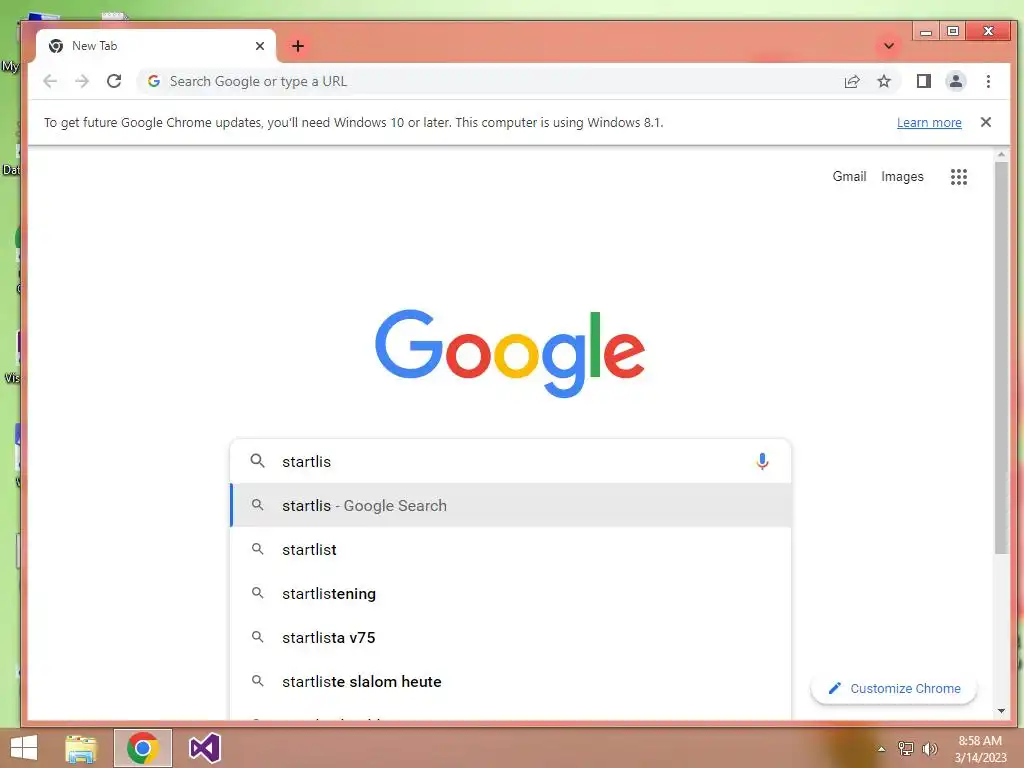Click Customize Chrome button
The width and height of the screenshot is (1024, 768).
coord(893,688)
